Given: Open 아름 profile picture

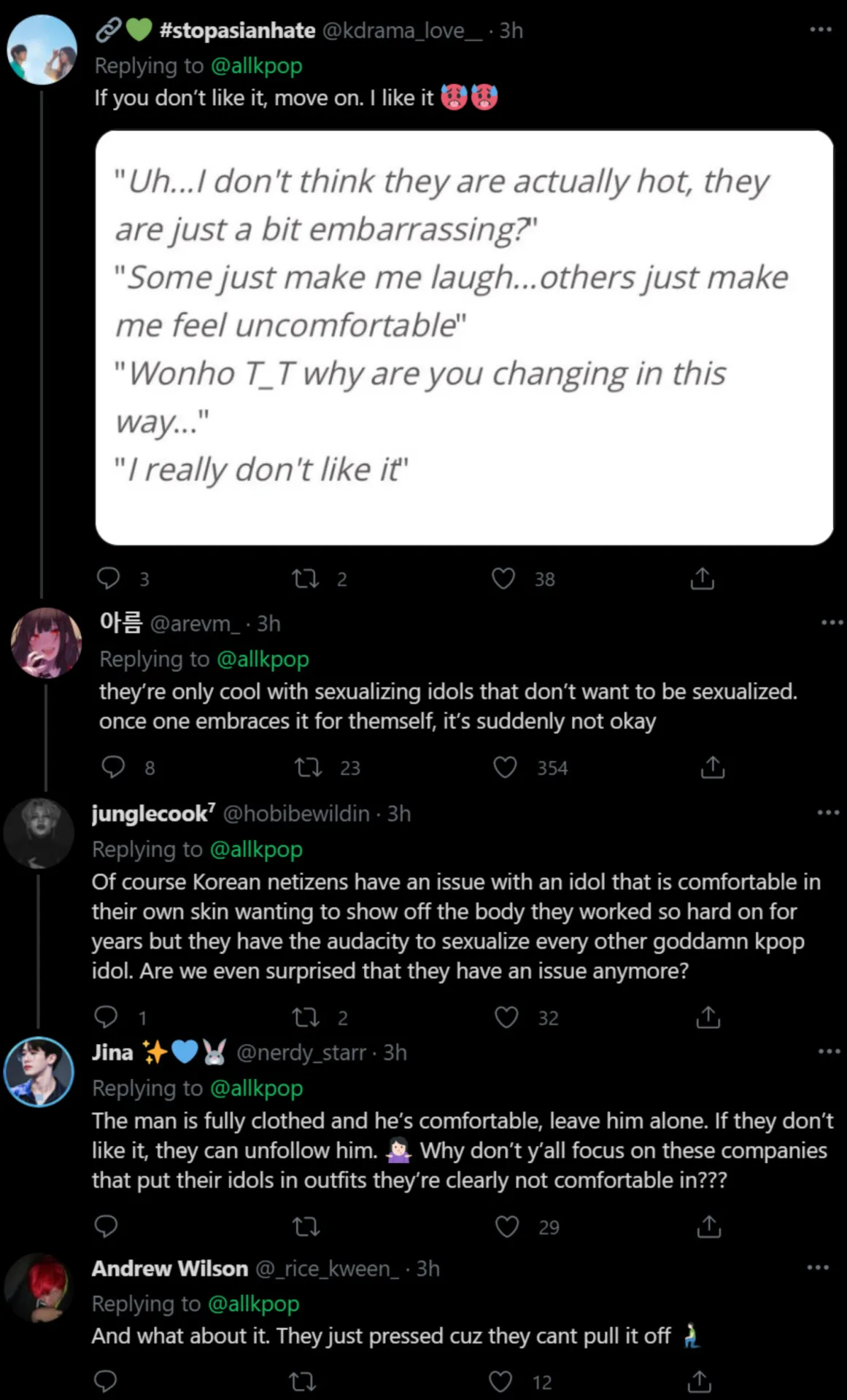Looking at the screenshot, I should (46, 642).
